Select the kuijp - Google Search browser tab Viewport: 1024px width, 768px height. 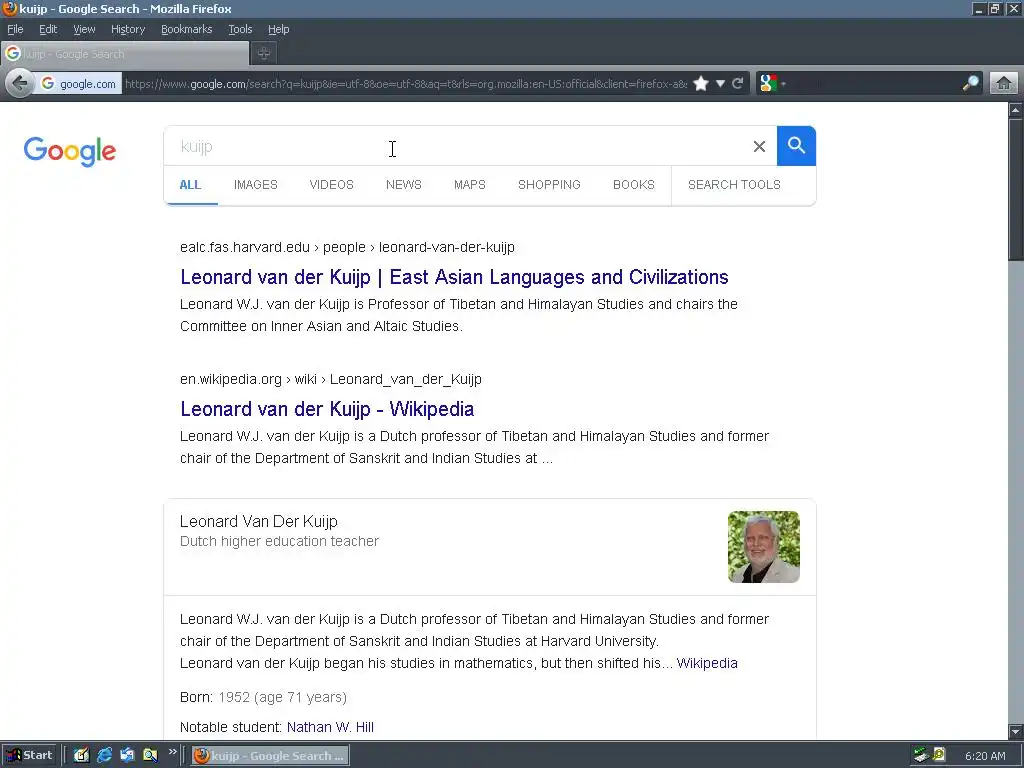point(125,54)
